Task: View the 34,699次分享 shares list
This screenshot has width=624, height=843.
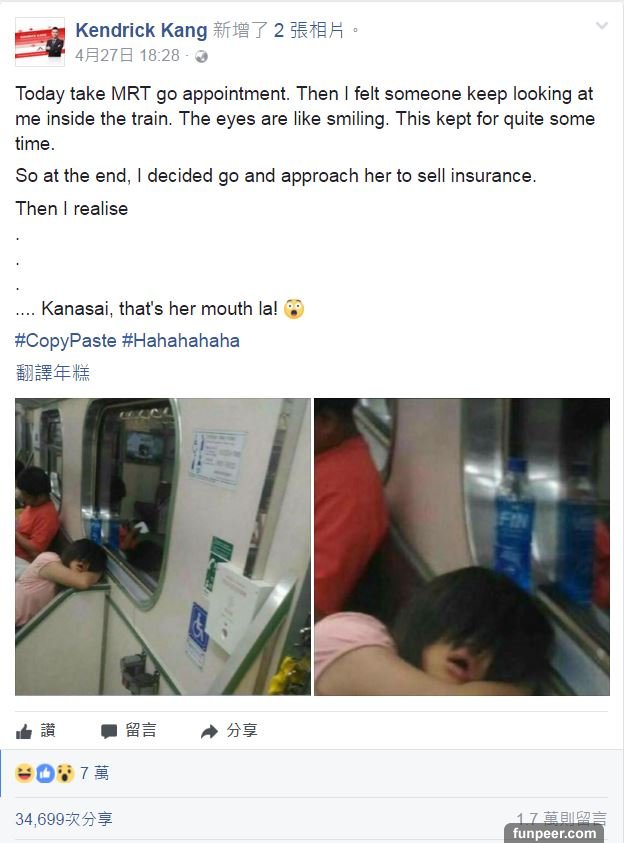Action: coord(64,819)
